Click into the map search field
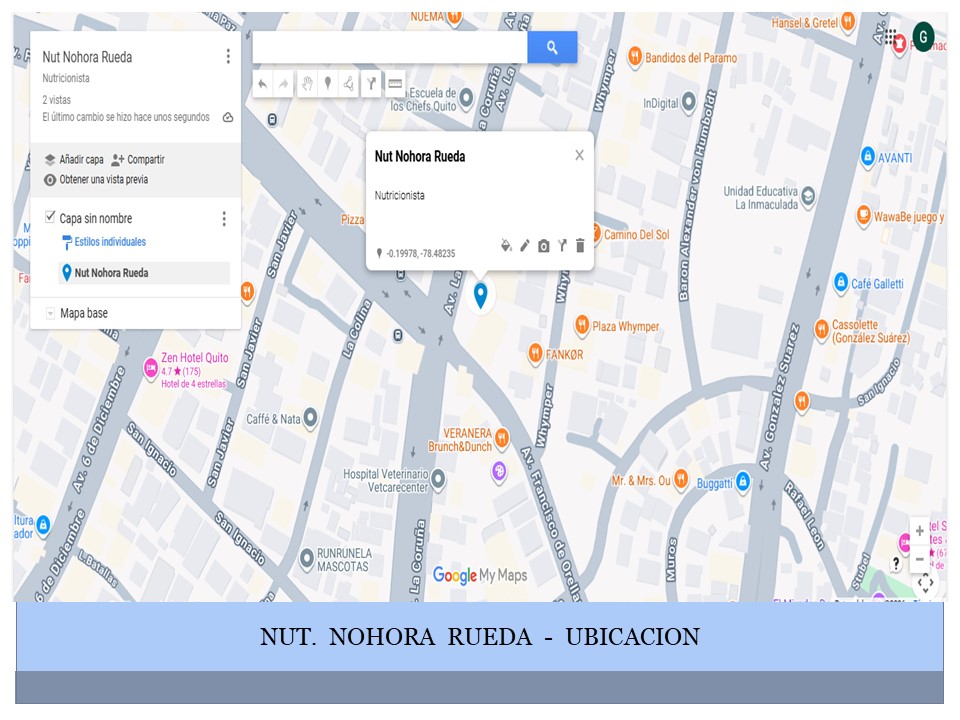This screenshot has width=960, height=720. [390, 47]
